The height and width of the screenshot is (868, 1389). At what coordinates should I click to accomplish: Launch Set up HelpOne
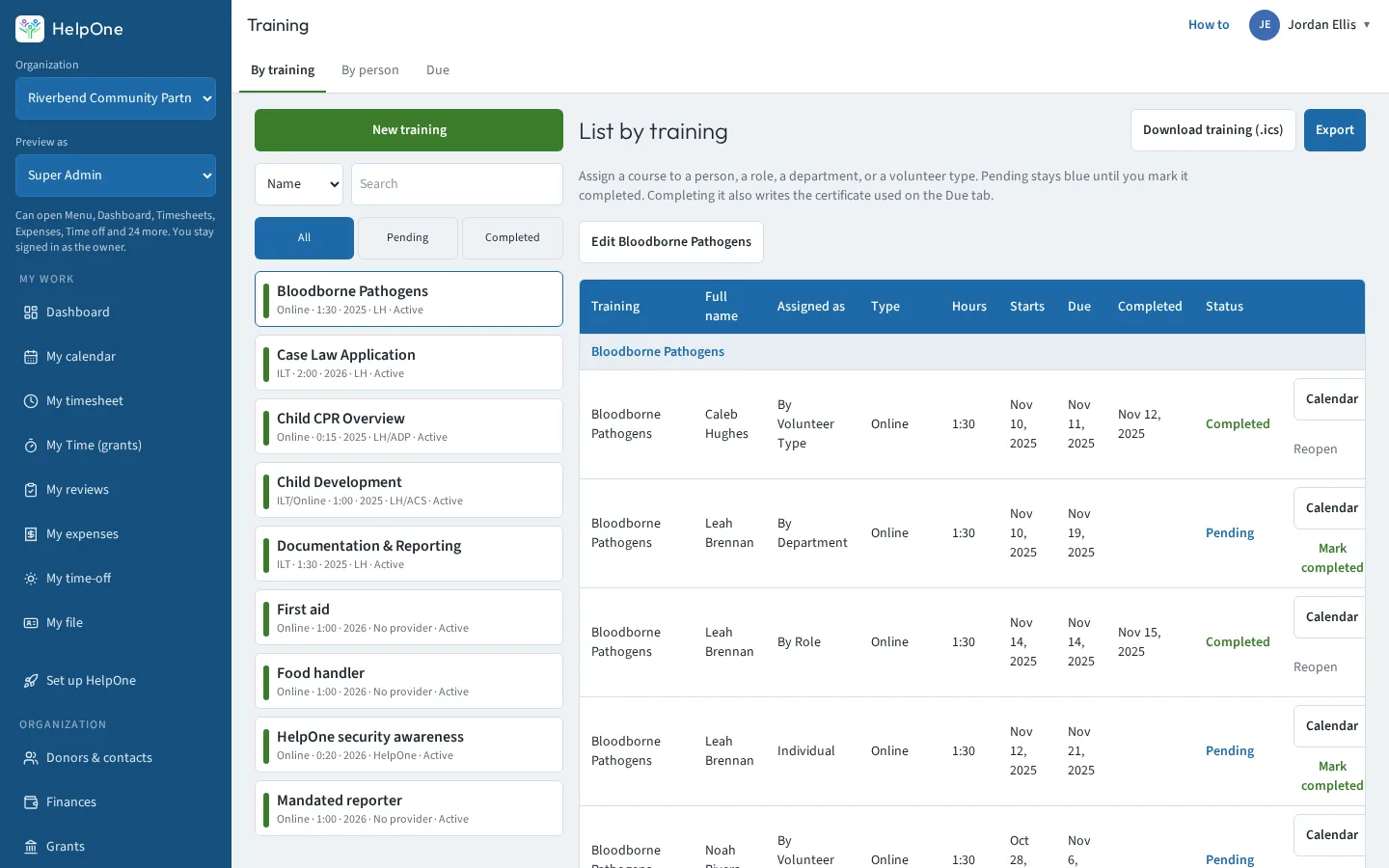tap(116, 681)
